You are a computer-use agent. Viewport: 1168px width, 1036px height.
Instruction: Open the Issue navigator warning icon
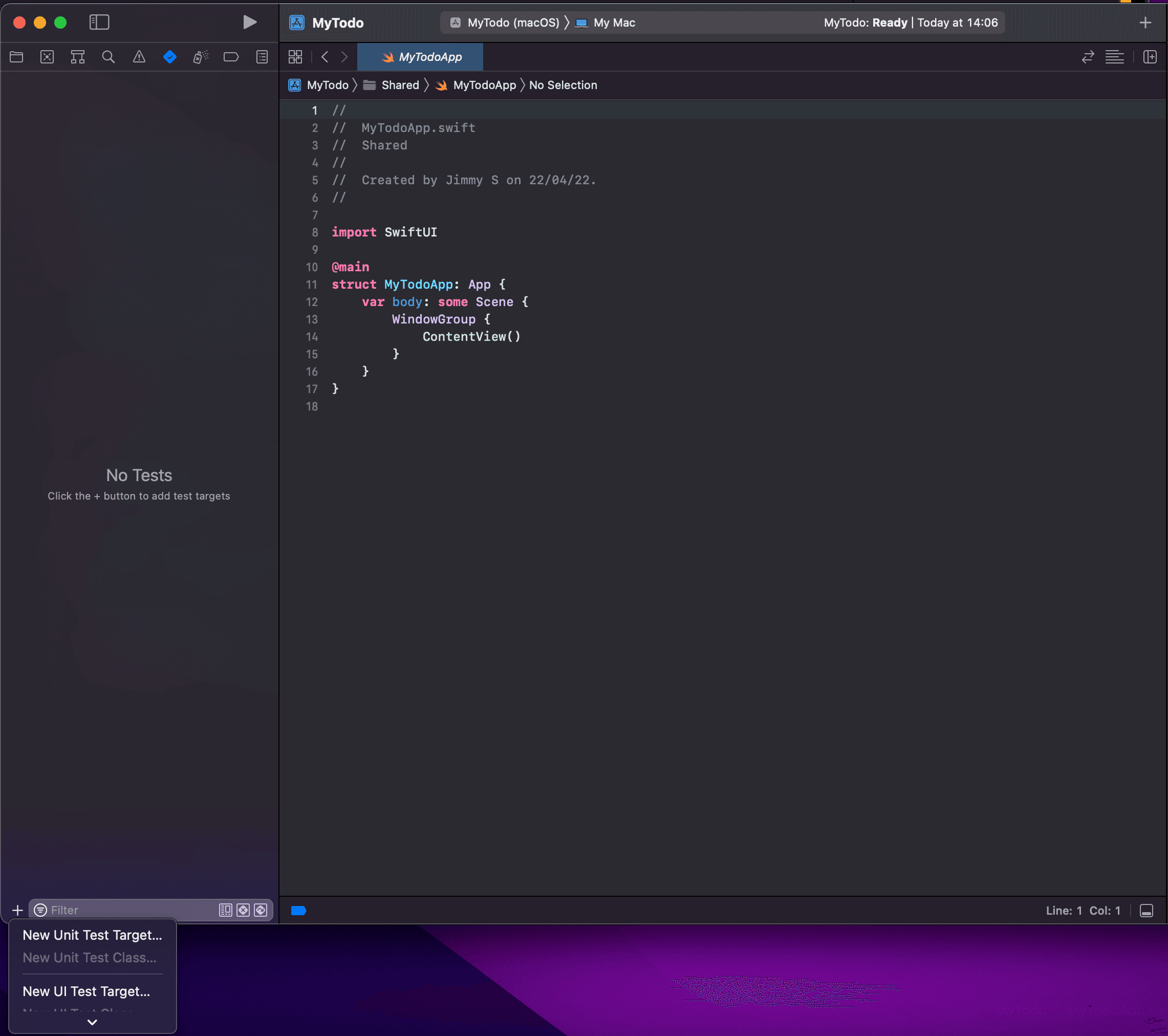139,57
